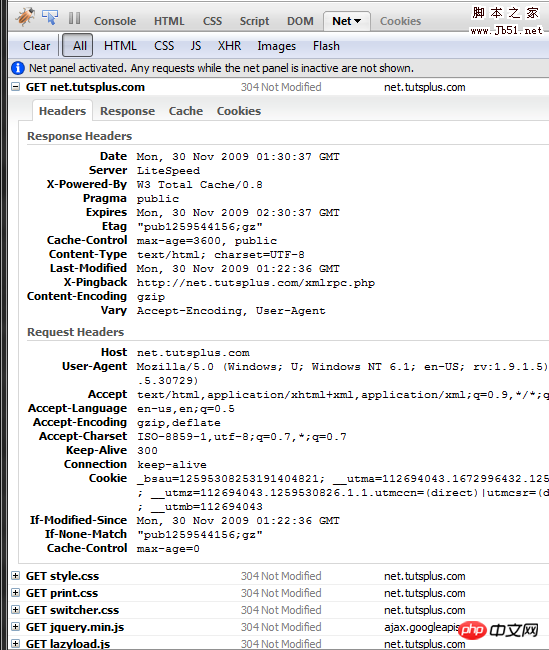Click the Accept-Language value en-us,en;q=0.5
Screen dimensions: 549x650
click(x=186, y=409)
